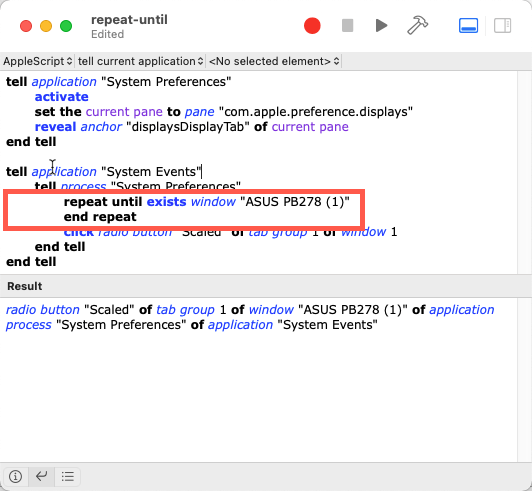Screen dimensions: 532x491
Task: Switch to the Result reply arrow view
Action: [41, 476]
